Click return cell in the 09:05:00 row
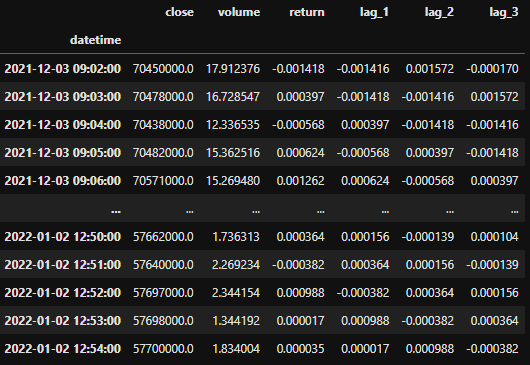This screenshot has width=530, height=365. (300, 153)
